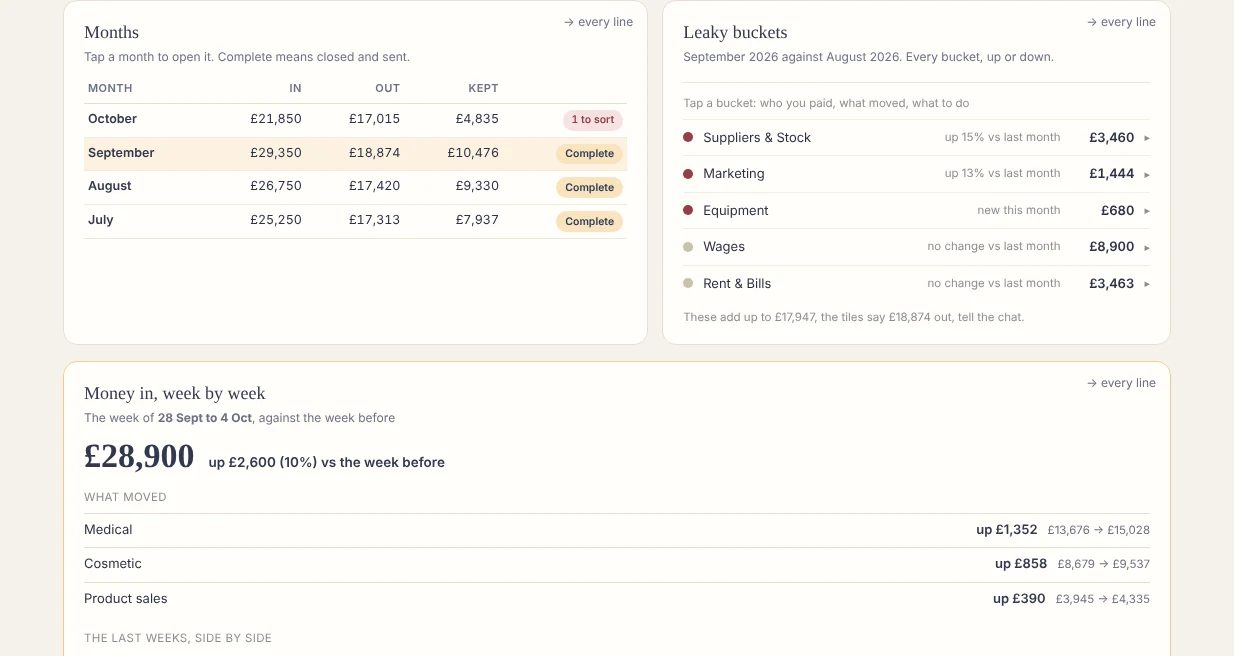The image size is (1234, 656).
Task: Open the October month row
Action: coord(355,120)
